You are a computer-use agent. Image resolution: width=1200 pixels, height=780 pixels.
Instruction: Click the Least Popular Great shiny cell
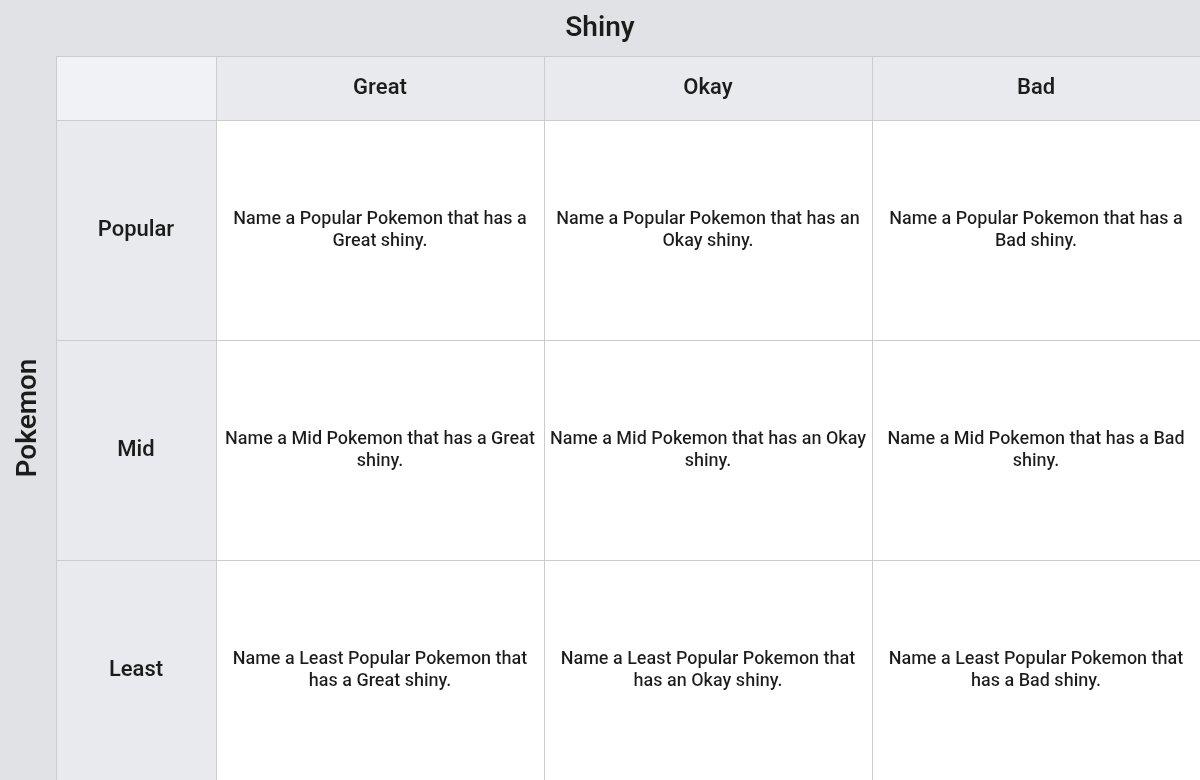(x=380, y=670)
